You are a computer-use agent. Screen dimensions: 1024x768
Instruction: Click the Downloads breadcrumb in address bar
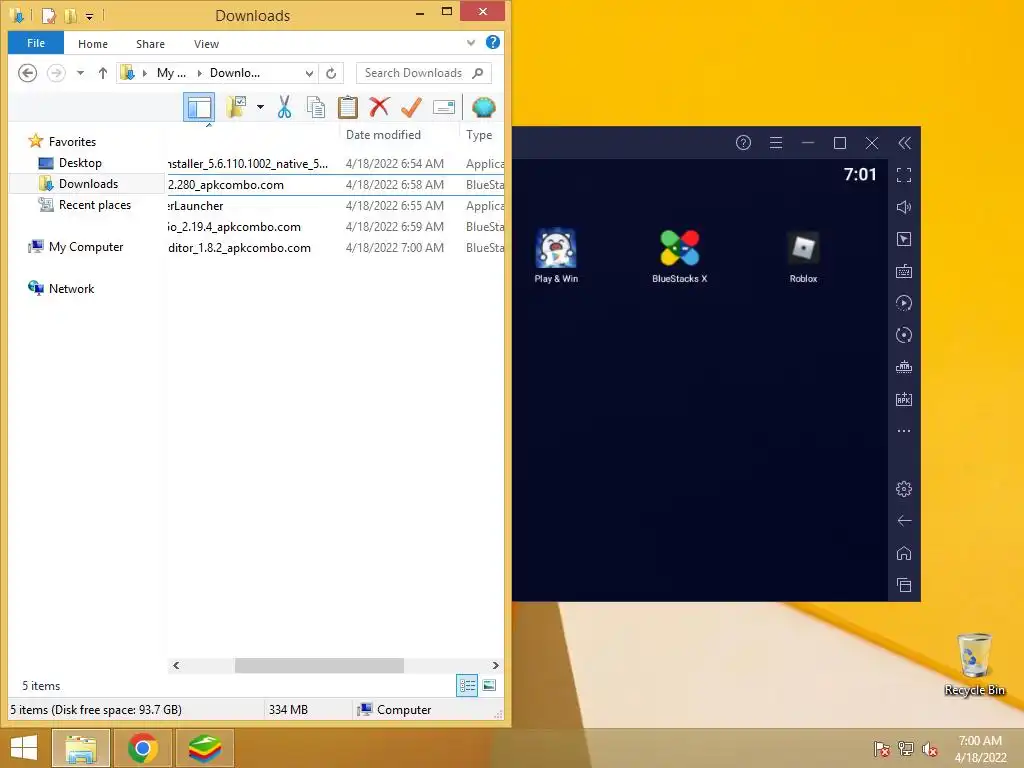pyautogui.click(x=235, y=72)
